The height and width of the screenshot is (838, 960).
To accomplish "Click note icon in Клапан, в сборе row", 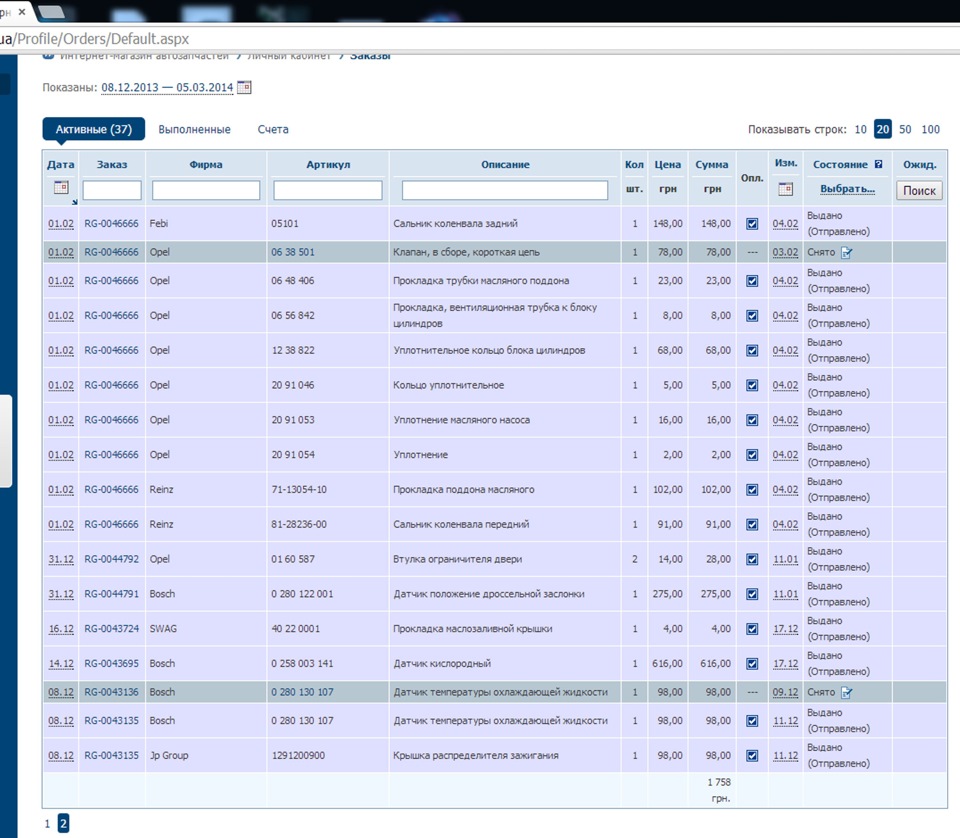I will pyautogui.click(x=847, y=253).
